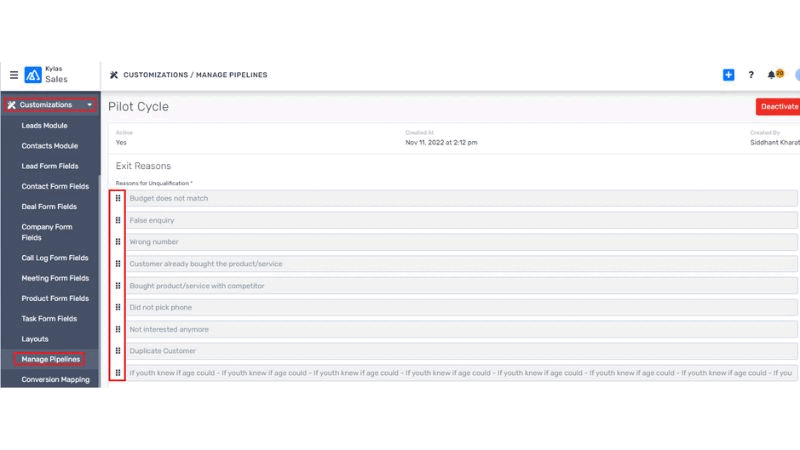Open Layouts in the sidebar

coord(35,339)
